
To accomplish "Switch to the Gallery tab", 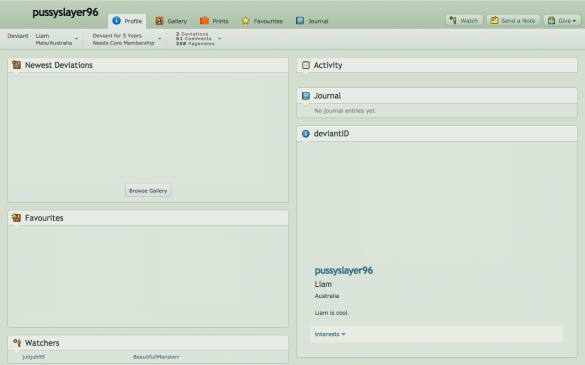I will [171, 21].
